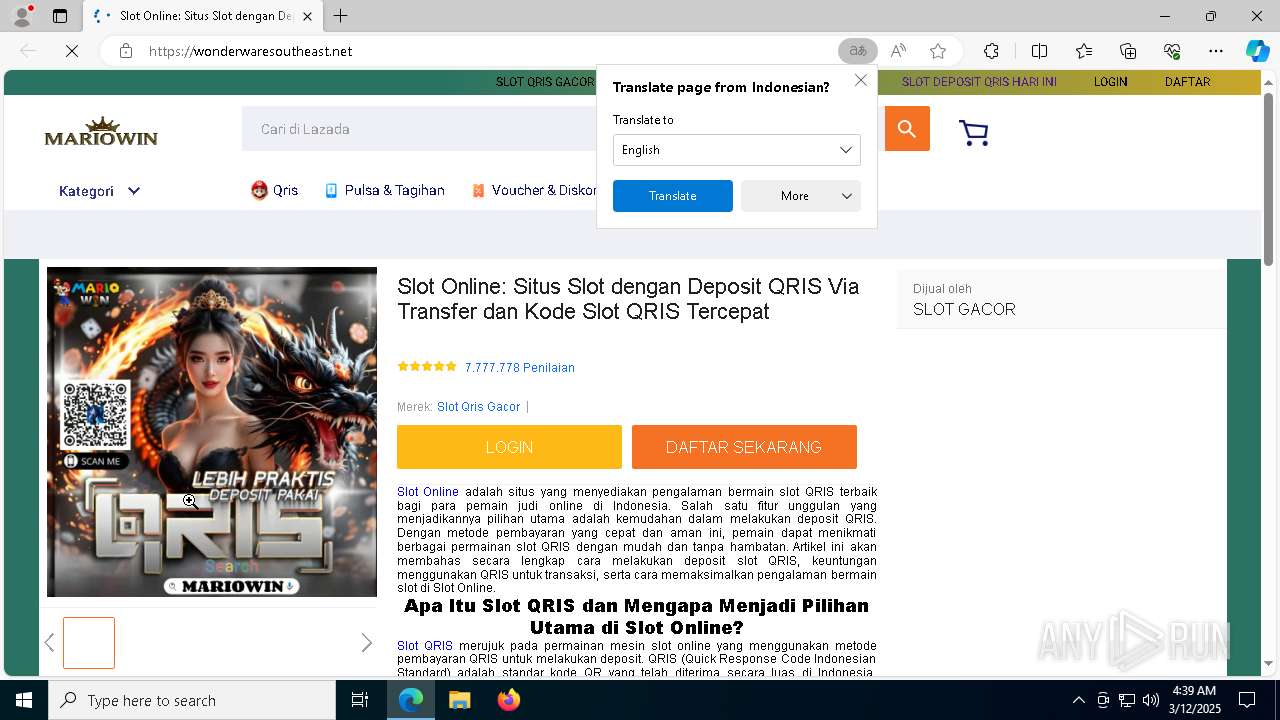1280x720 pixels.
Task: Add this page to favorites star
Action: tap(938, 51)
